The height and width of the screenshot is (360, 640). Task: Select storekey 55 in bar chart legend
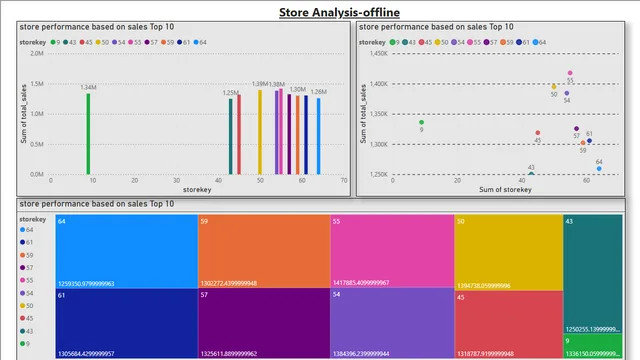(135, 42)
